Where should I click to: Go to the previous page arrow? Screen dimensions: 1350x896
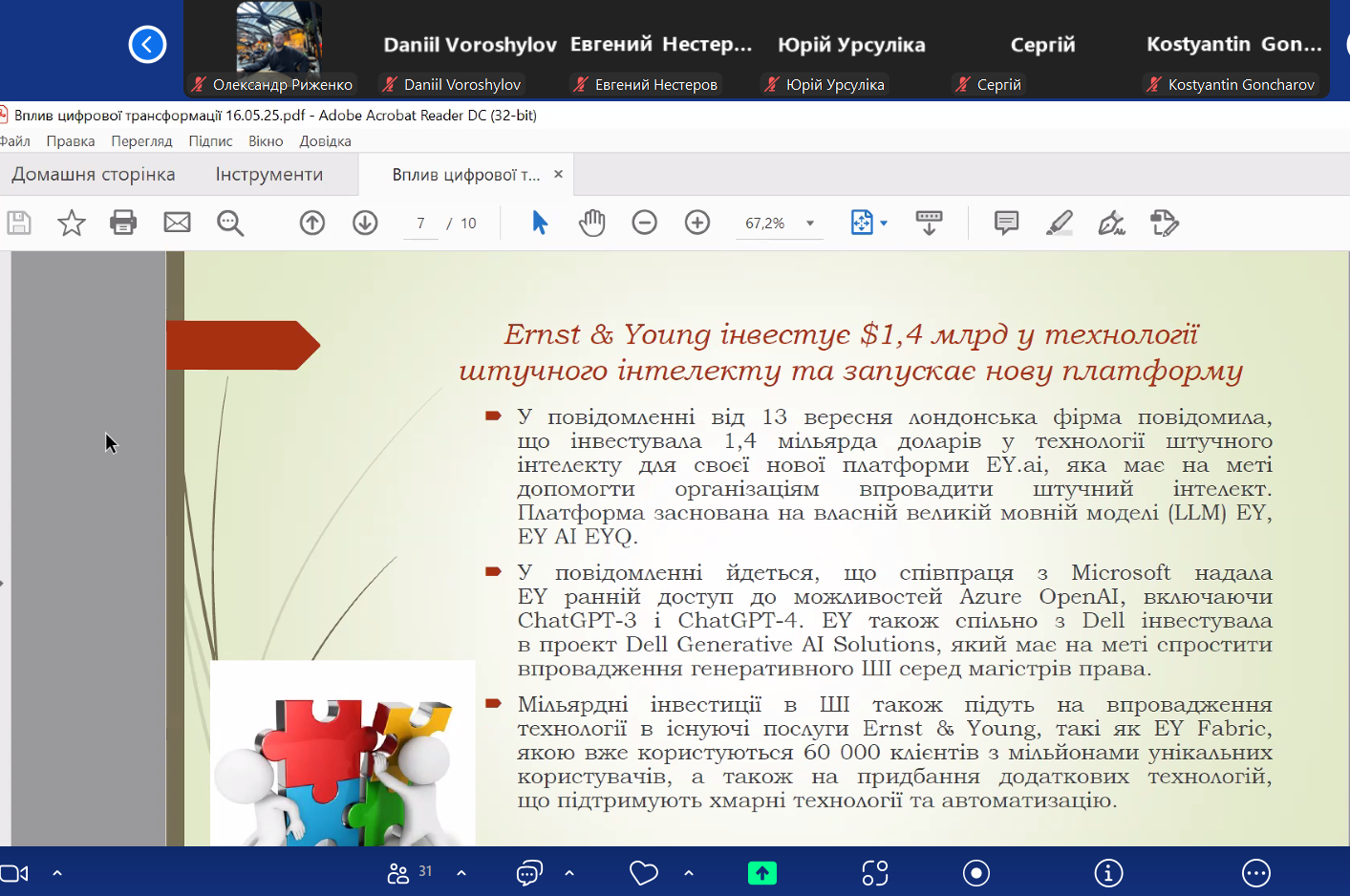312,223
